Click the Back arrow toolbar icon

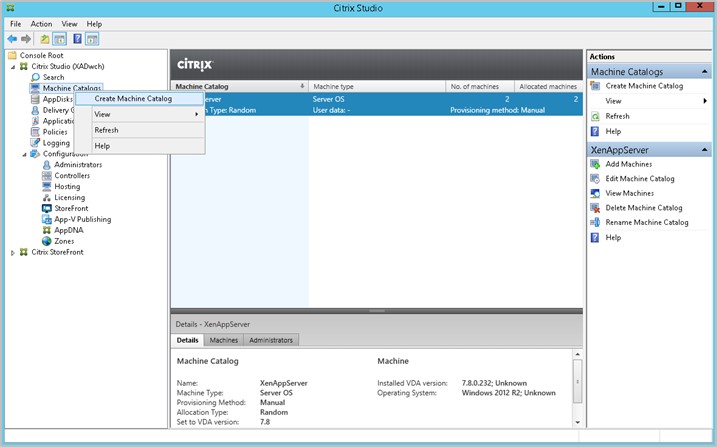click(x=11, y=39)
